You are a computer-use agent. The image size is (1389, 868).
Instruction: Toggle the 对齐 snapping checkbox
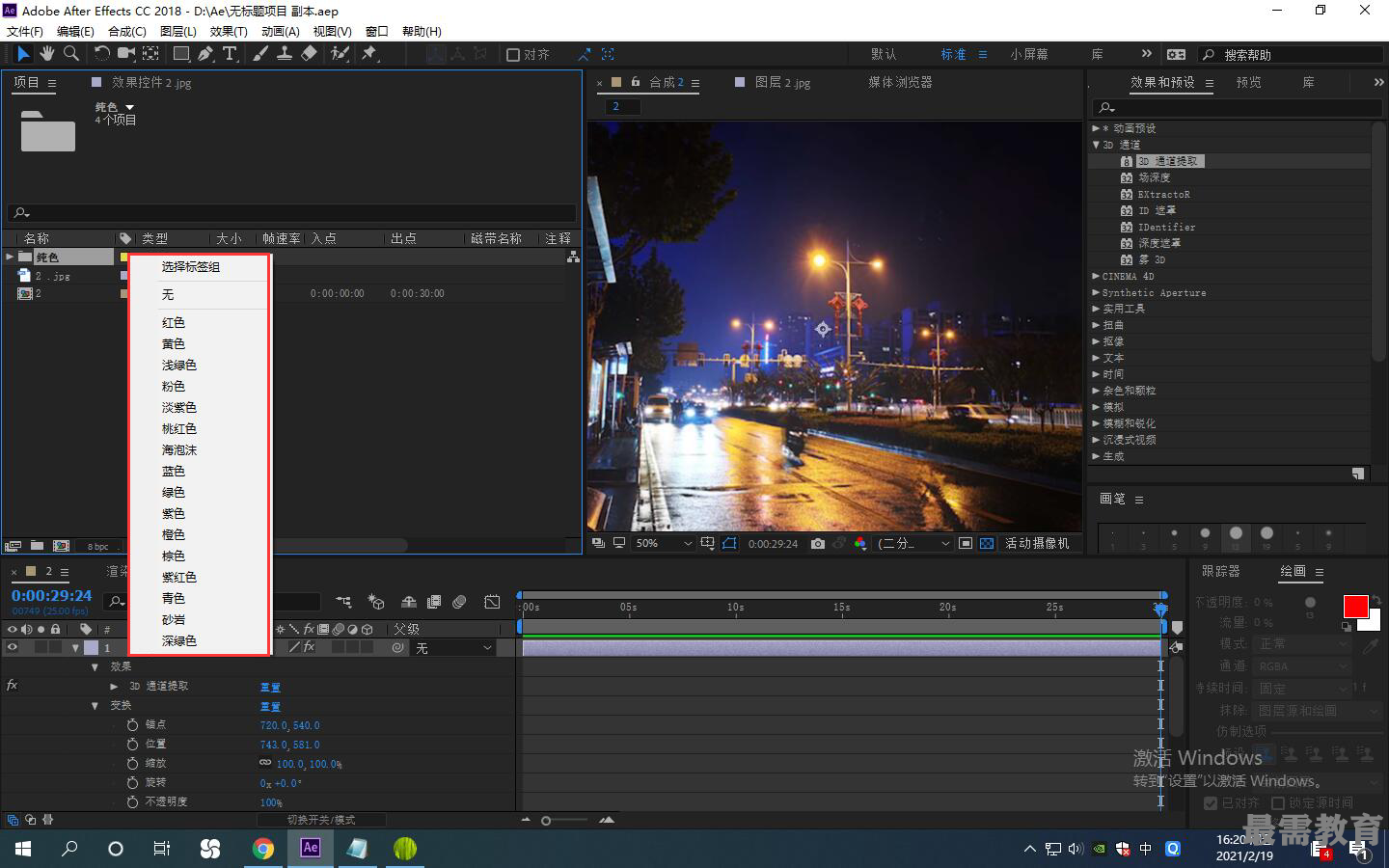point(513,55)
